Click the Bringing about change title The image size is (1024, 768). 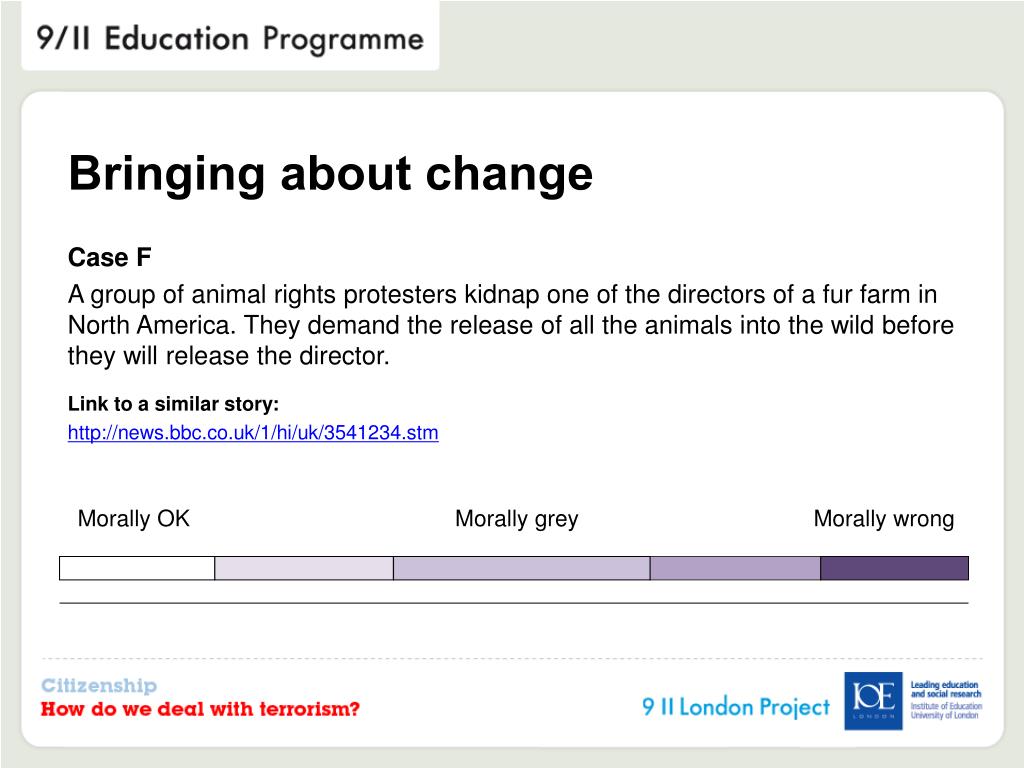click(x=330, y=174)
